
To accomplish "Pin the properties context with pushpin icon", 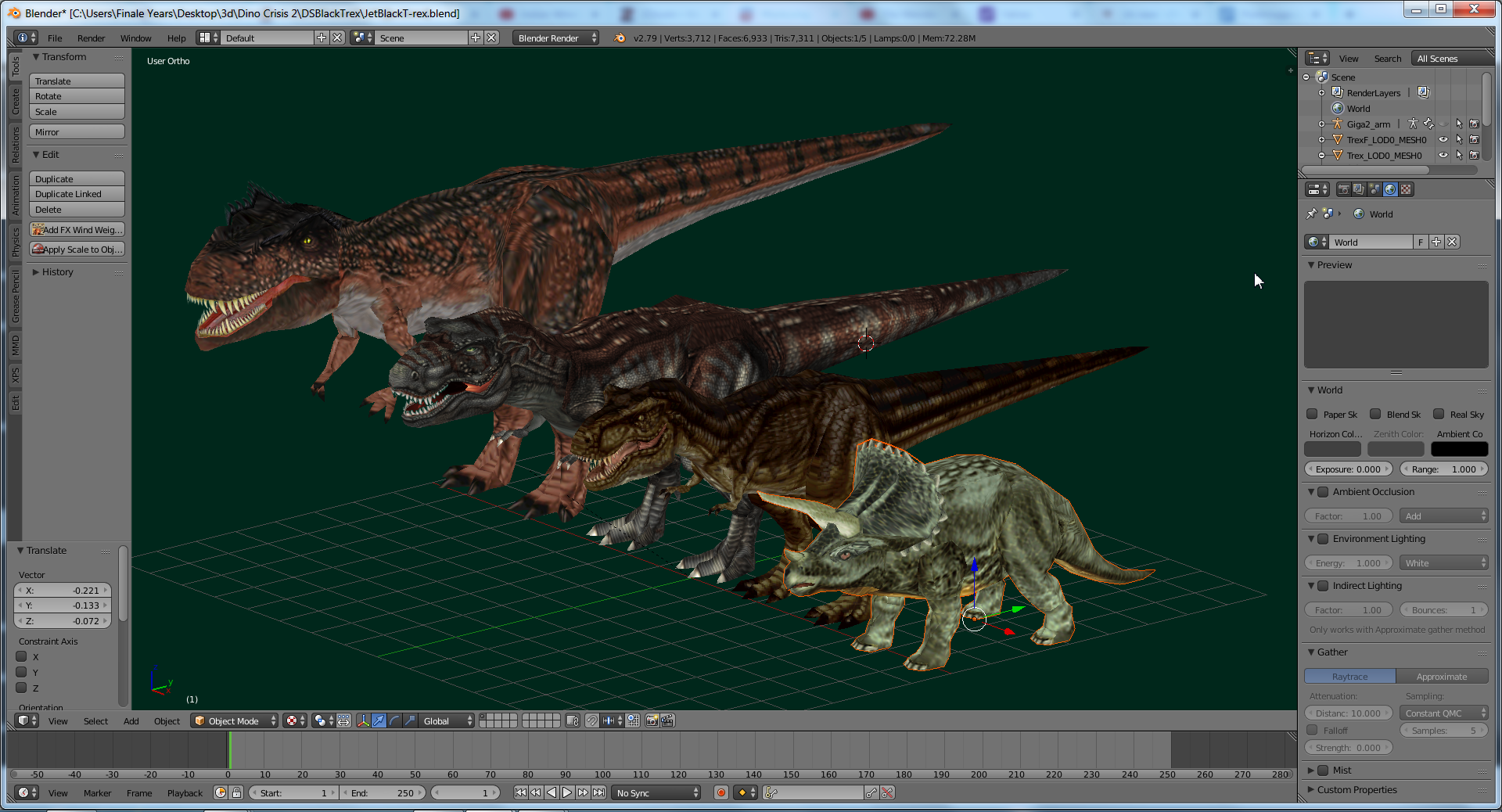I will (1311, 214).
